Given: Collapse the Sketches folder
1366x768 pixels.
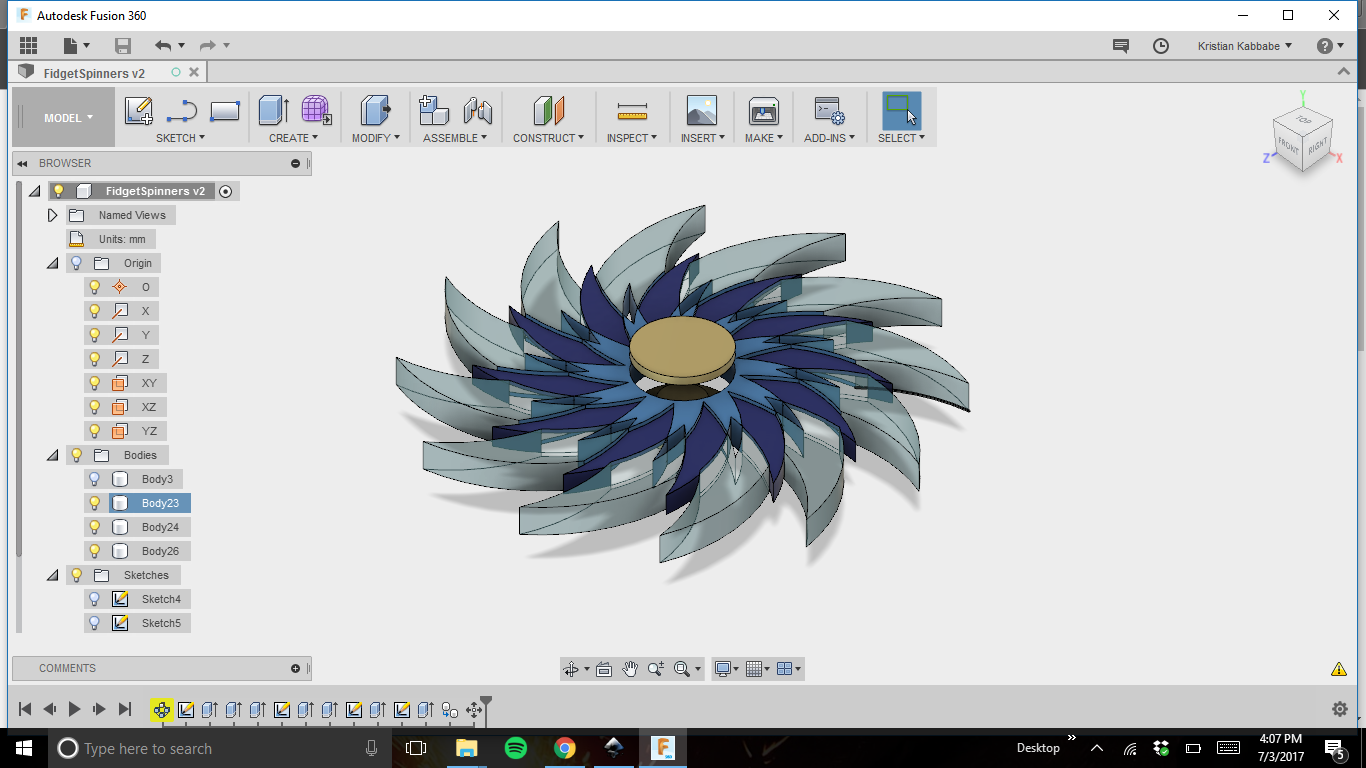Looking at the screenshot, I should pyautogui.click(x=53, y=575).
